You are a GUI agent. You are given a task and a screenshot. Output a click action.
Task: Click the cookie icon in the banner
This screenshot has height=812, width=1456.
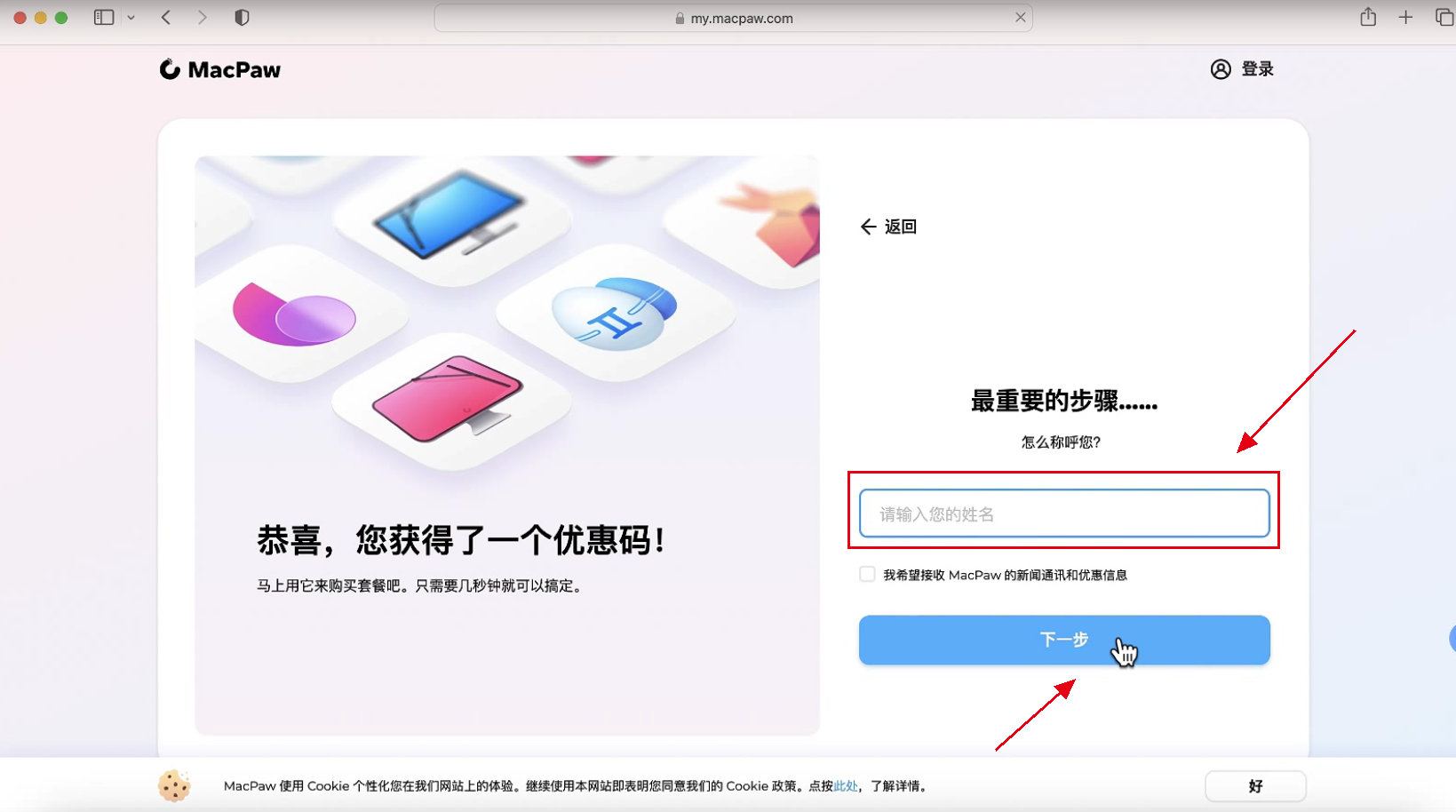pyautogui.click(x=174, y=785)
